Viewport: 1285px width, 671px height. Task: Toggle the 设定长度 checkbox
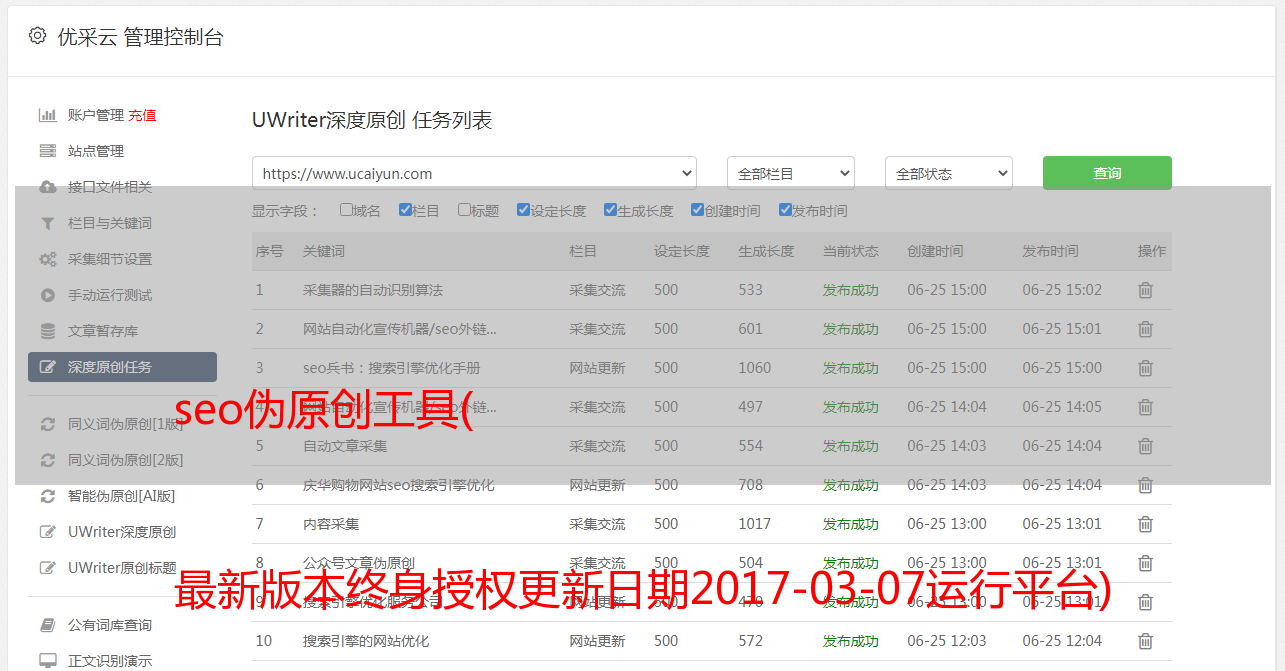[523, 210]
